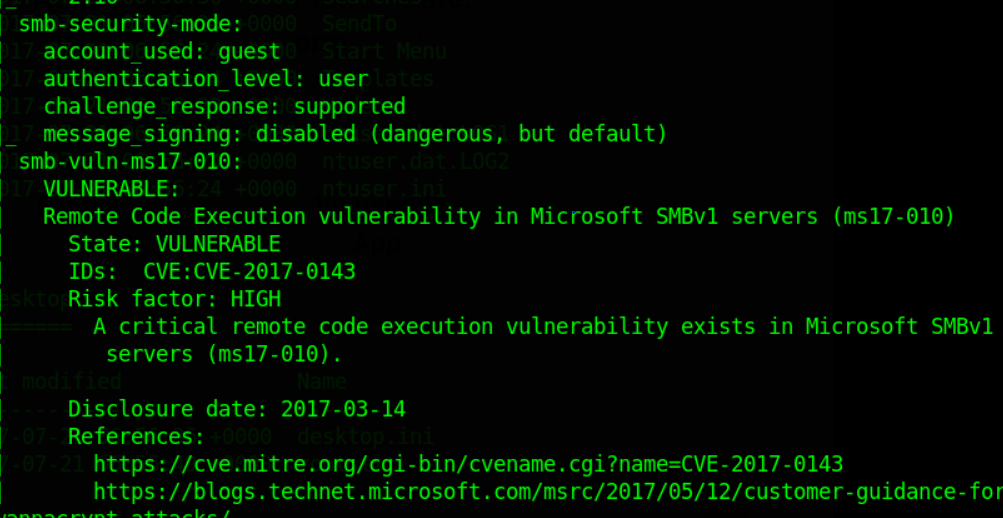Viewport: 1003px width, 518px height.
Task: Click the VULNERABLE: heading line
Action: coord(111,189)
